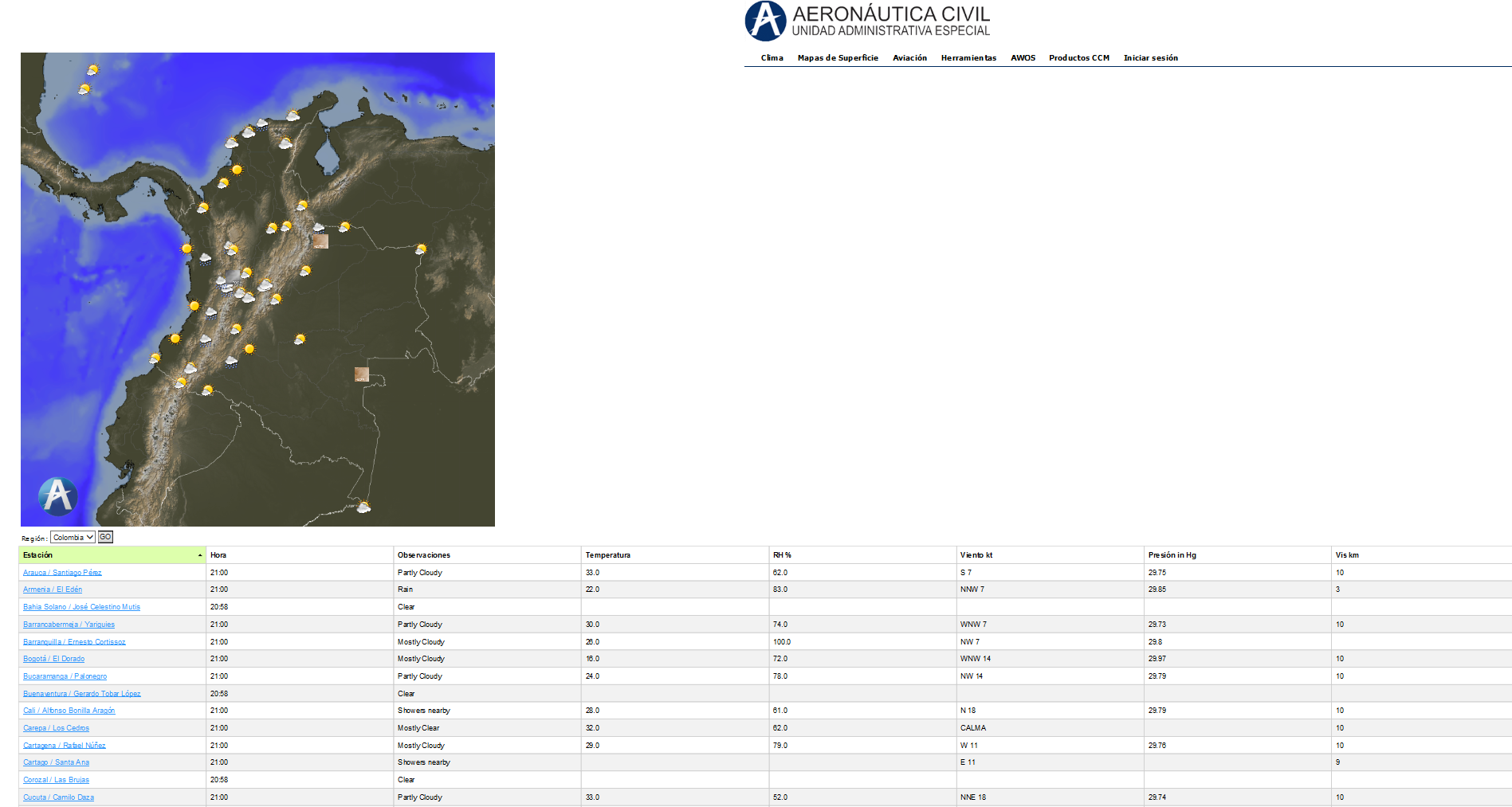
Task: Click the E 11 wind value in Cartago row
Action: [968, 762]
